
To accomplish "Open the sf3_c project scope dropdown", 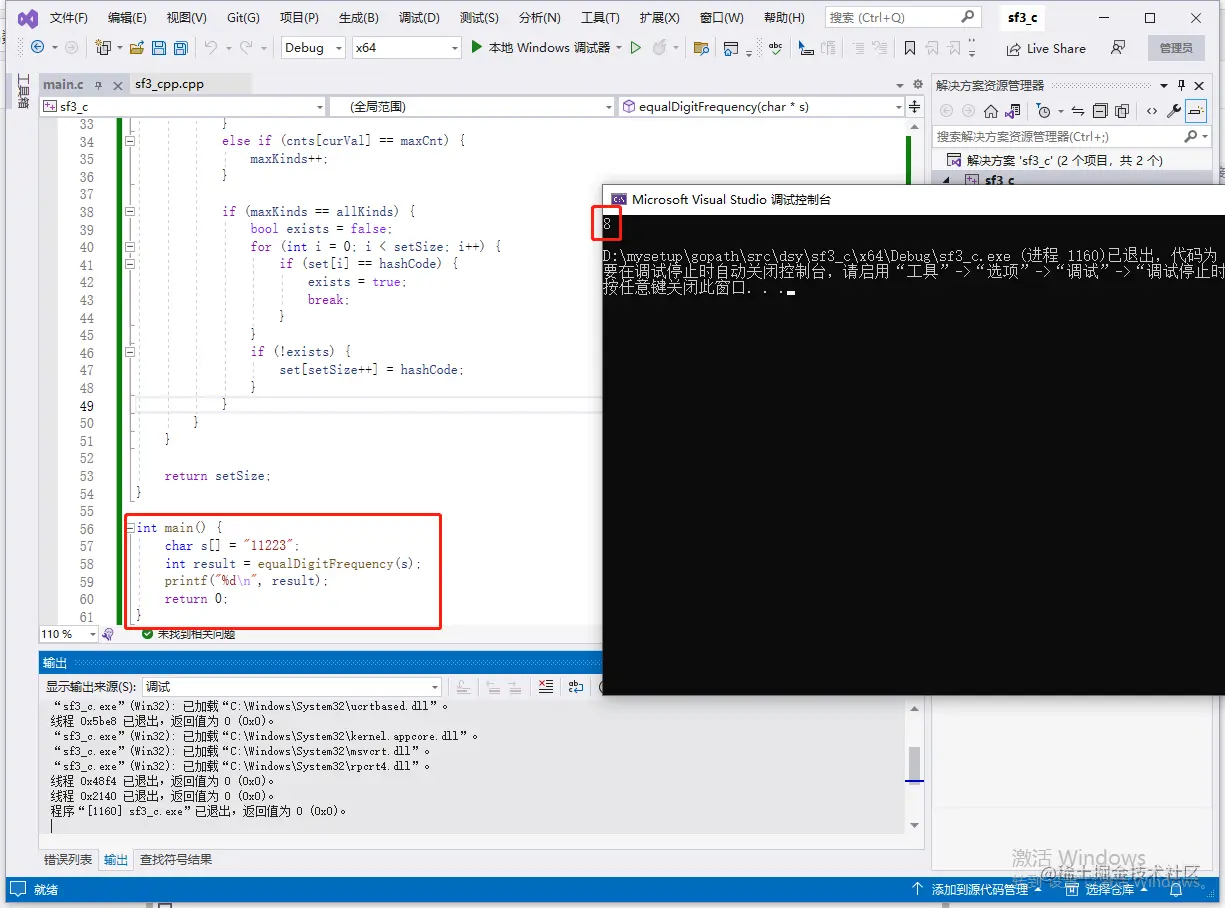I will click(x=183, y=106).
